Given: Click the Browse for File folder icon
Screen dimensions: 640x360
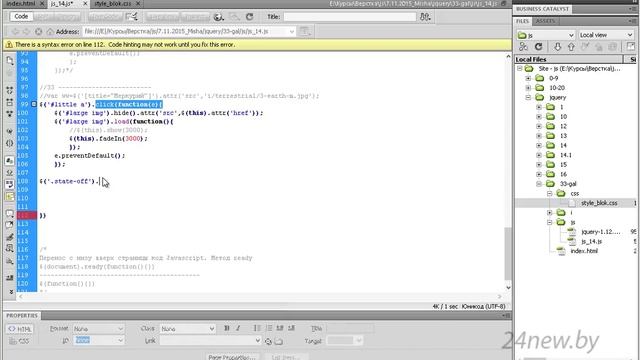Looking at the screenshot, I should (x=278, y=341).
